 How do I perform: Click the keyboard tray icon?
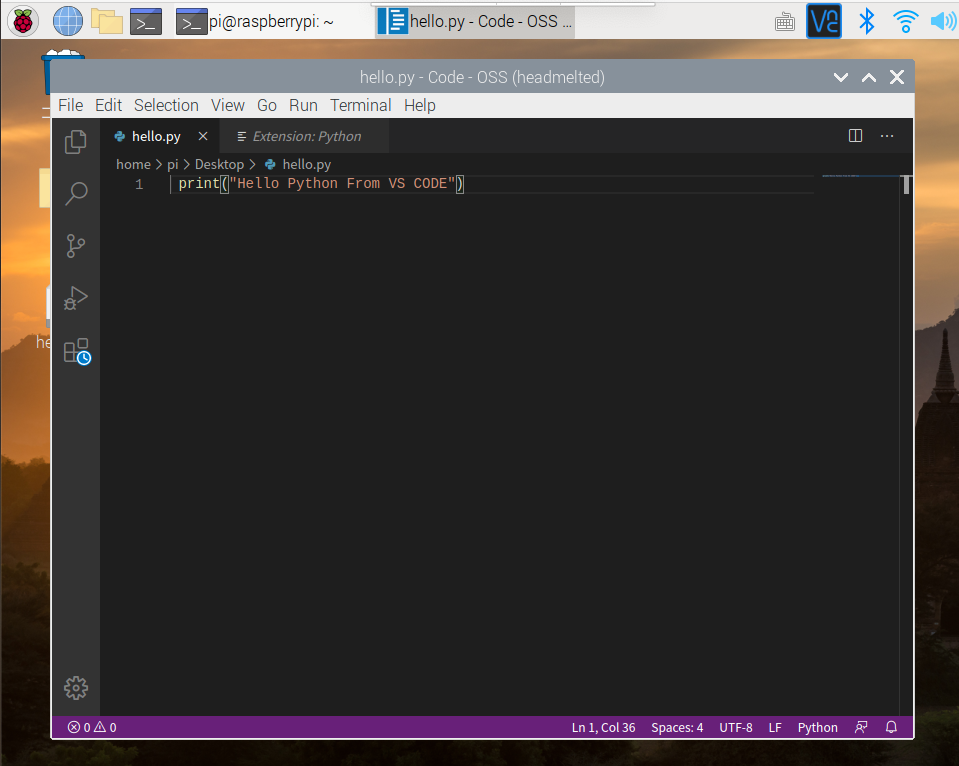pyautogui.click(x=785, y=23)
